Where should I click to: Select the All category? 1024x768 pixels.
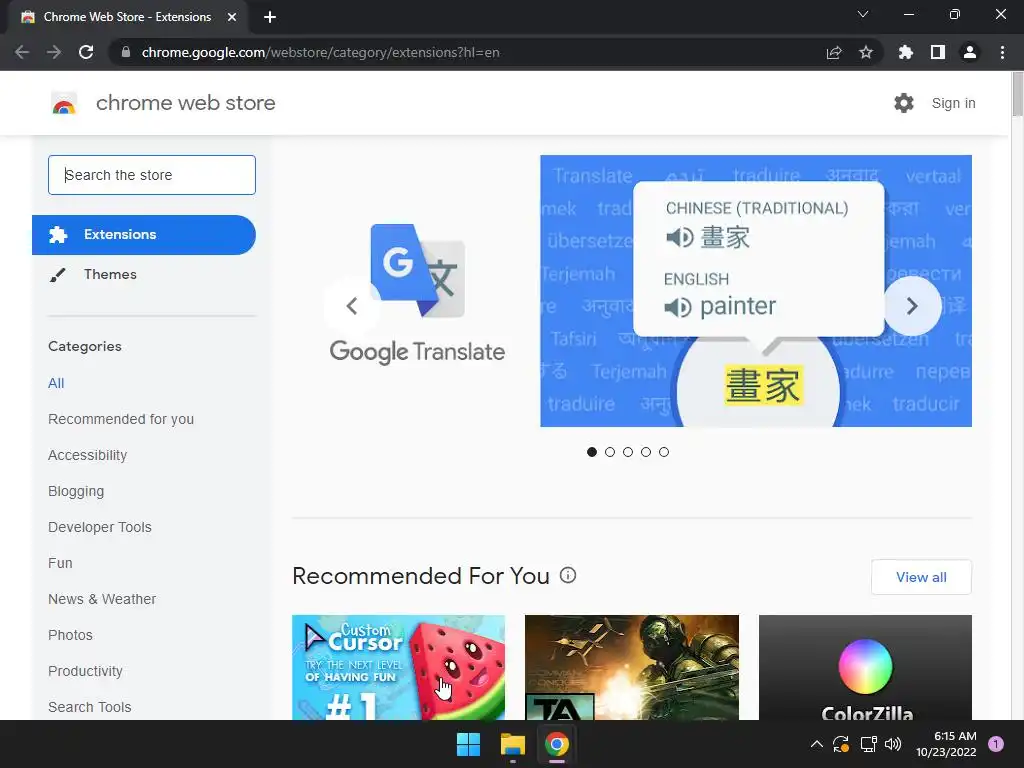[56, 383]
